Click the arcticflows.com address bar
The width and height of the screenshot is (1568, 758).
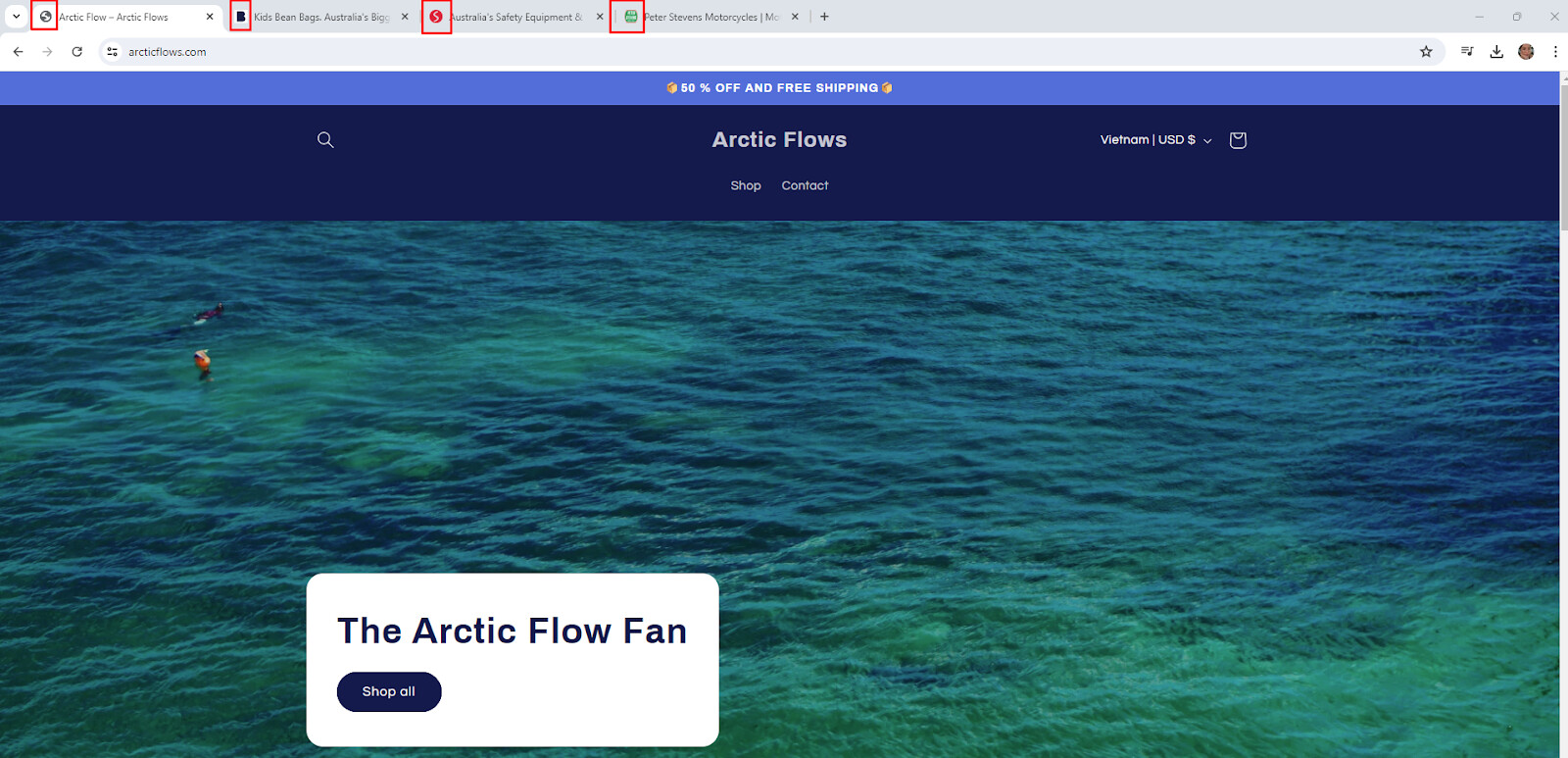point(764,52)
